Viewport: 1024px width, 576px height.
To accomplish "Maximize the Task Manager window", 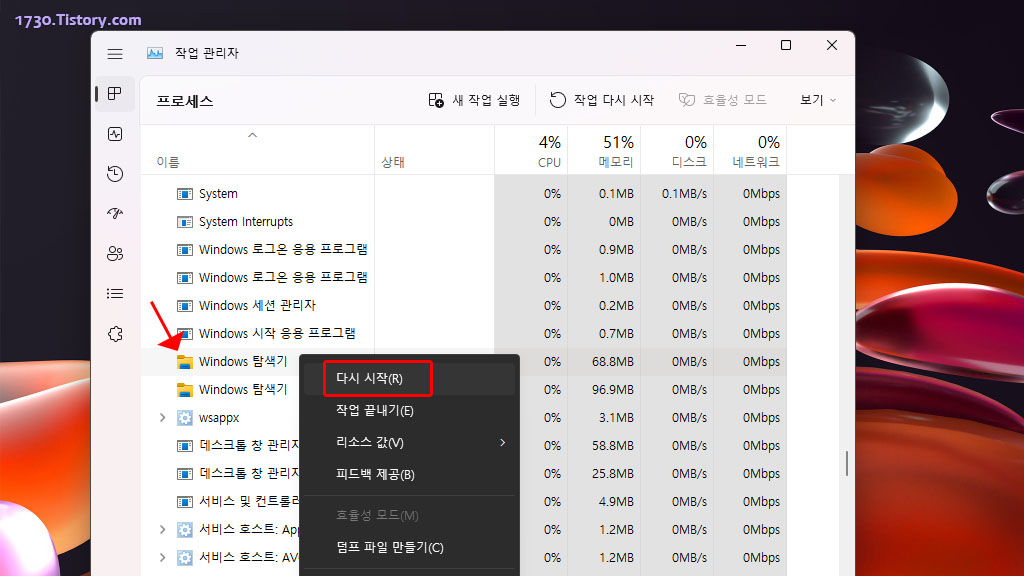I will 786,45.
